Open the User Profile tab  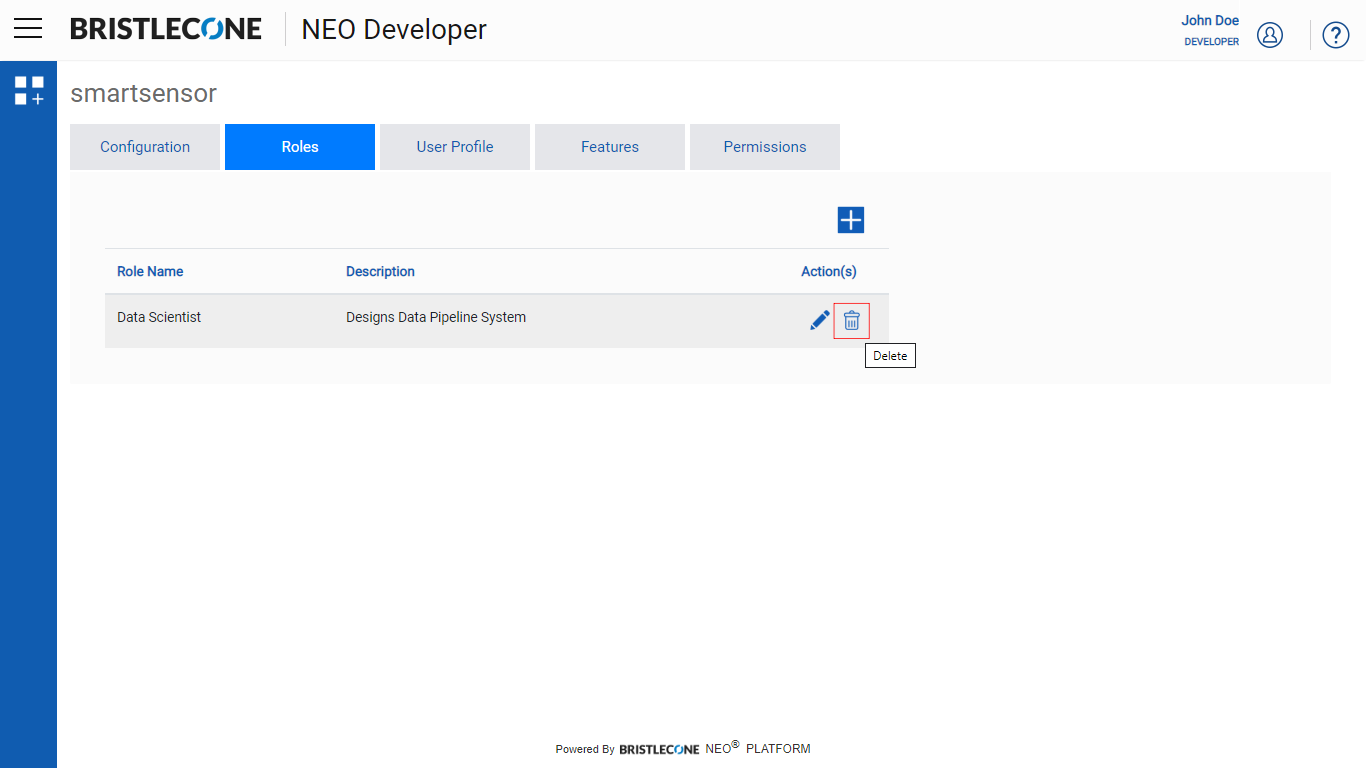[x=455, y=147]
